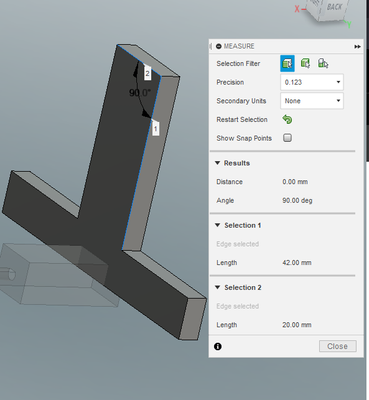Choose the body selection filter icon
The image size is (369, 400).
point(305,63)
